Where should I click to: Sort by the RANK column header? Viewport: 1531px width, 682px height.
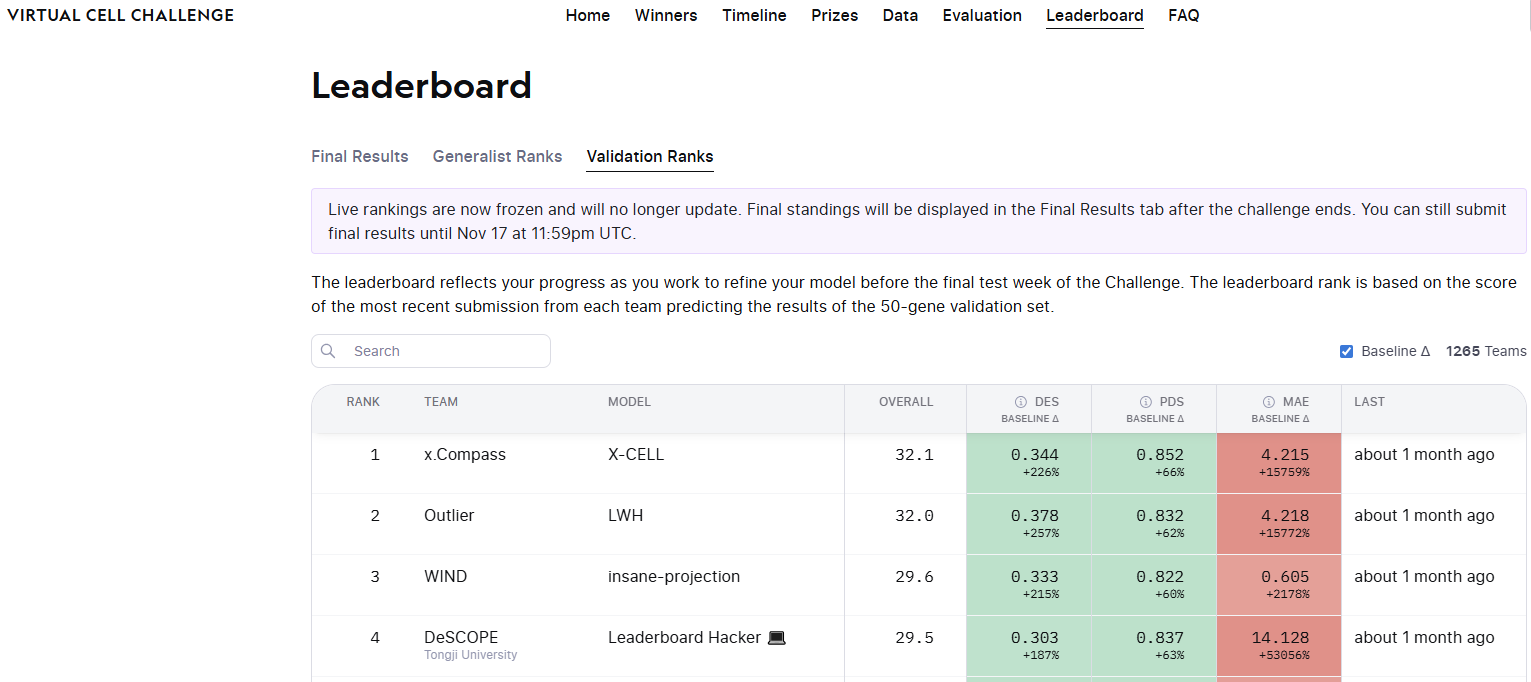[363, 402]
